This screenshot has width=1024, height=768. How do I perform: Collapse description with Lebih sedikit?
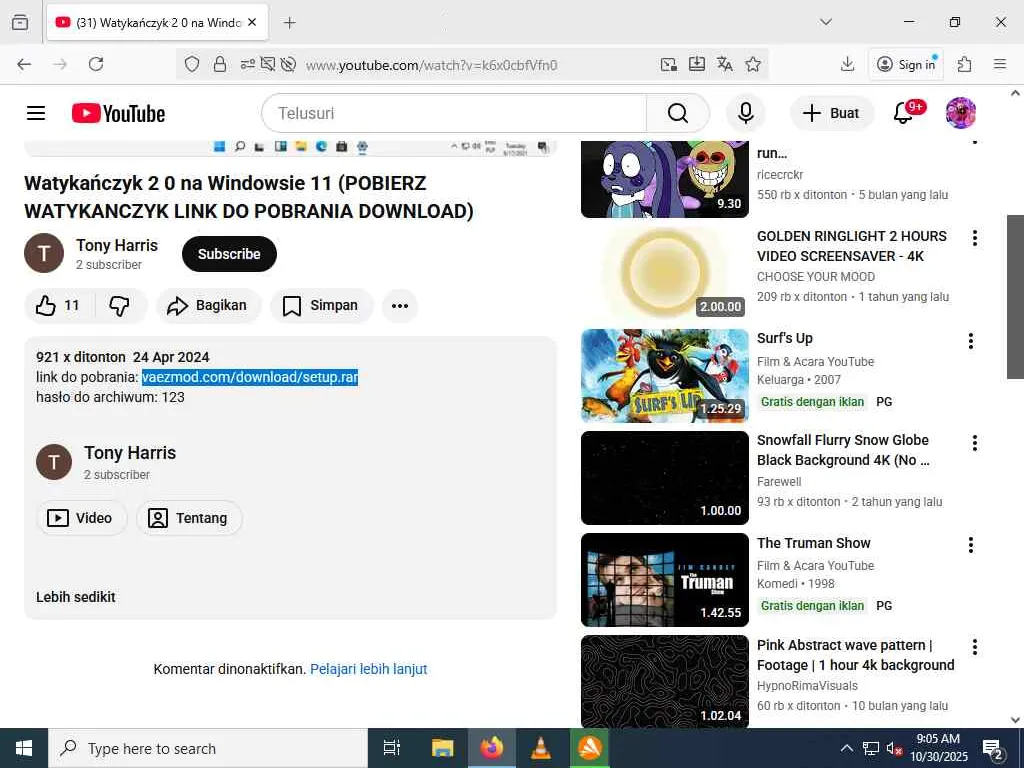tap(76, 597)
